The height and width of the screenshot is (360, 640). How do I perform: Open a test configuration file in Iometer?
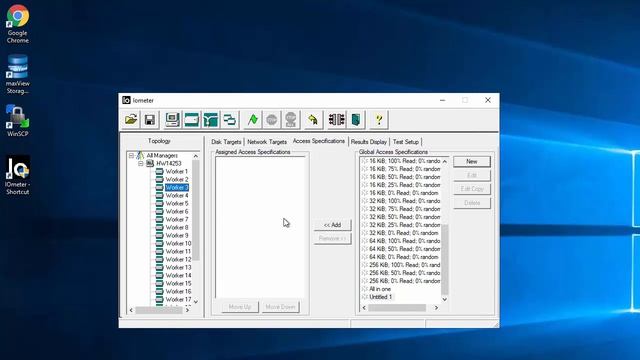click(x=131, y=120)
